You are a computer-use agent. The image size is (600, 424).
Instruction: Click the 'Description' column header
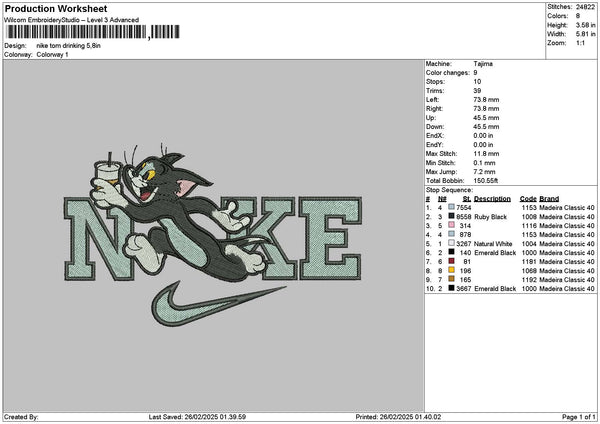tap(492, 199)
